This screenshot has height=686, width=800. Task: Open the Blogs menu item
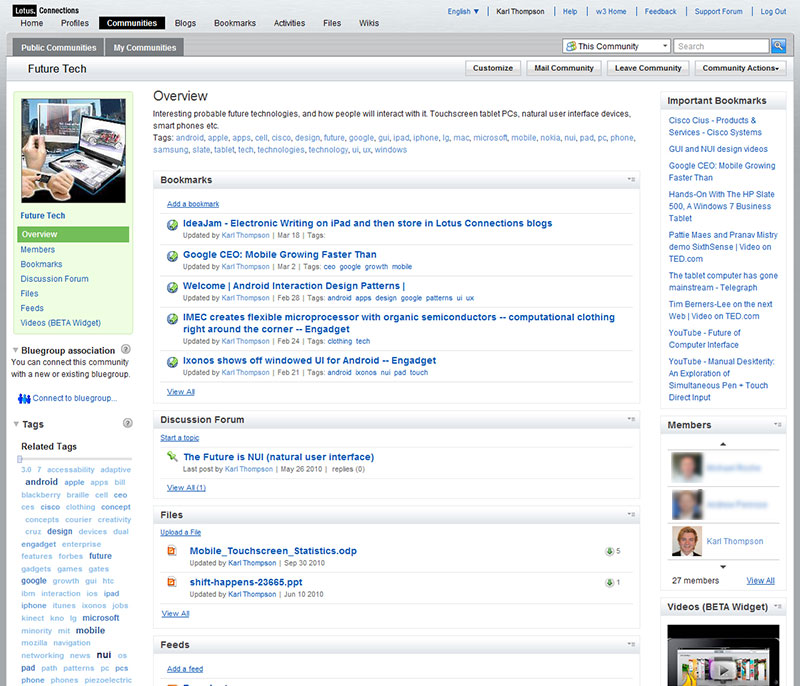click(x=185, y=23)
